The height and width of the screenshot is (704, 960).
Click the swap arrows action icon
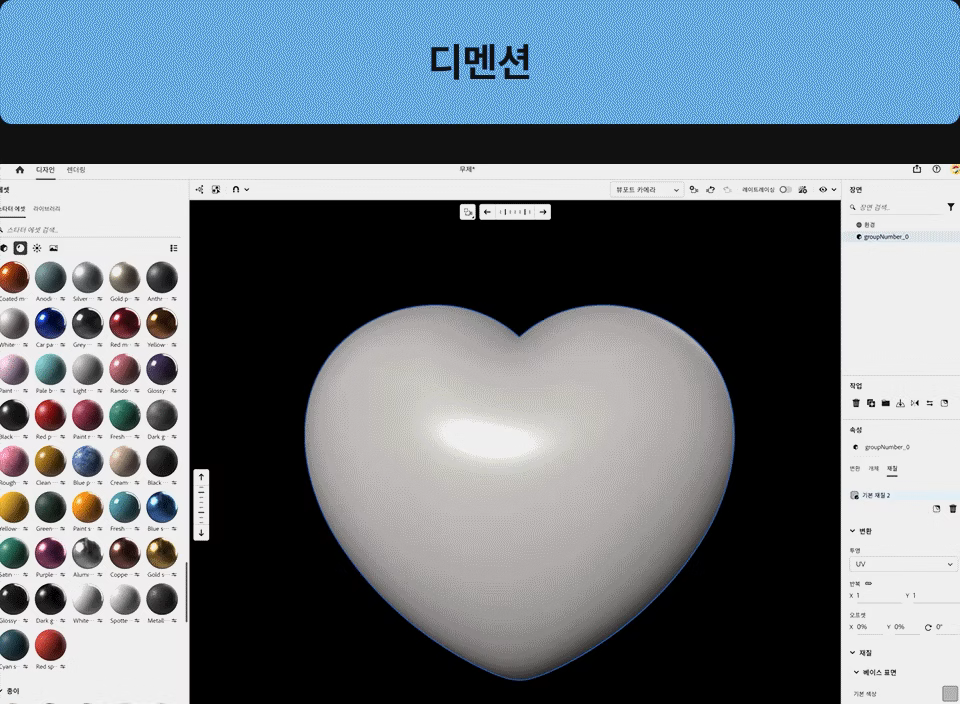(929, 403)
